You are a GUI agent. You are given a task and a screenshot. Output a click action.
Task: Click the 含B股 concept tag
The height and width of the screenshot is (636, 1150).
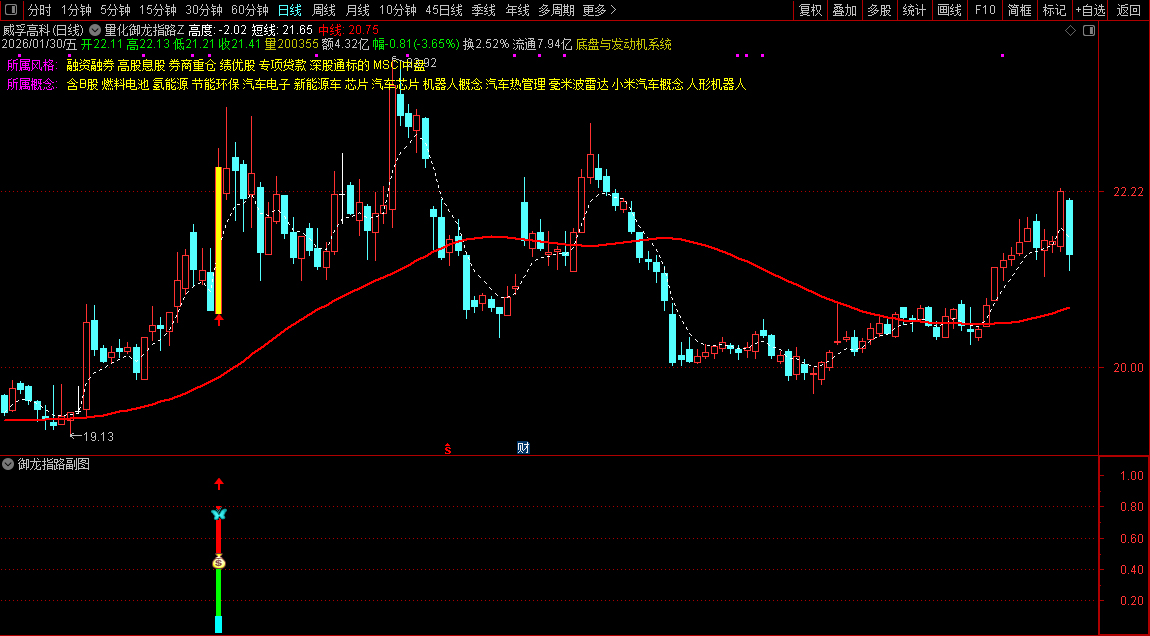point(82,84)
